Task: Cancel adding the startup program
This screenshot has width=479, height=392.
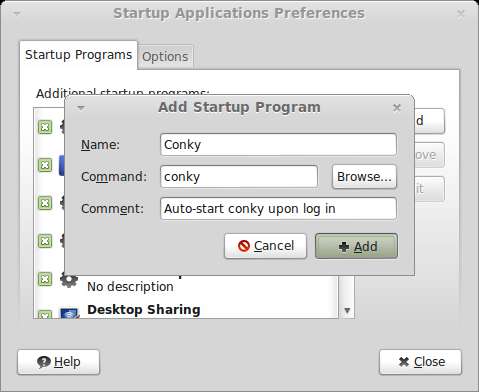Action: 265,246
